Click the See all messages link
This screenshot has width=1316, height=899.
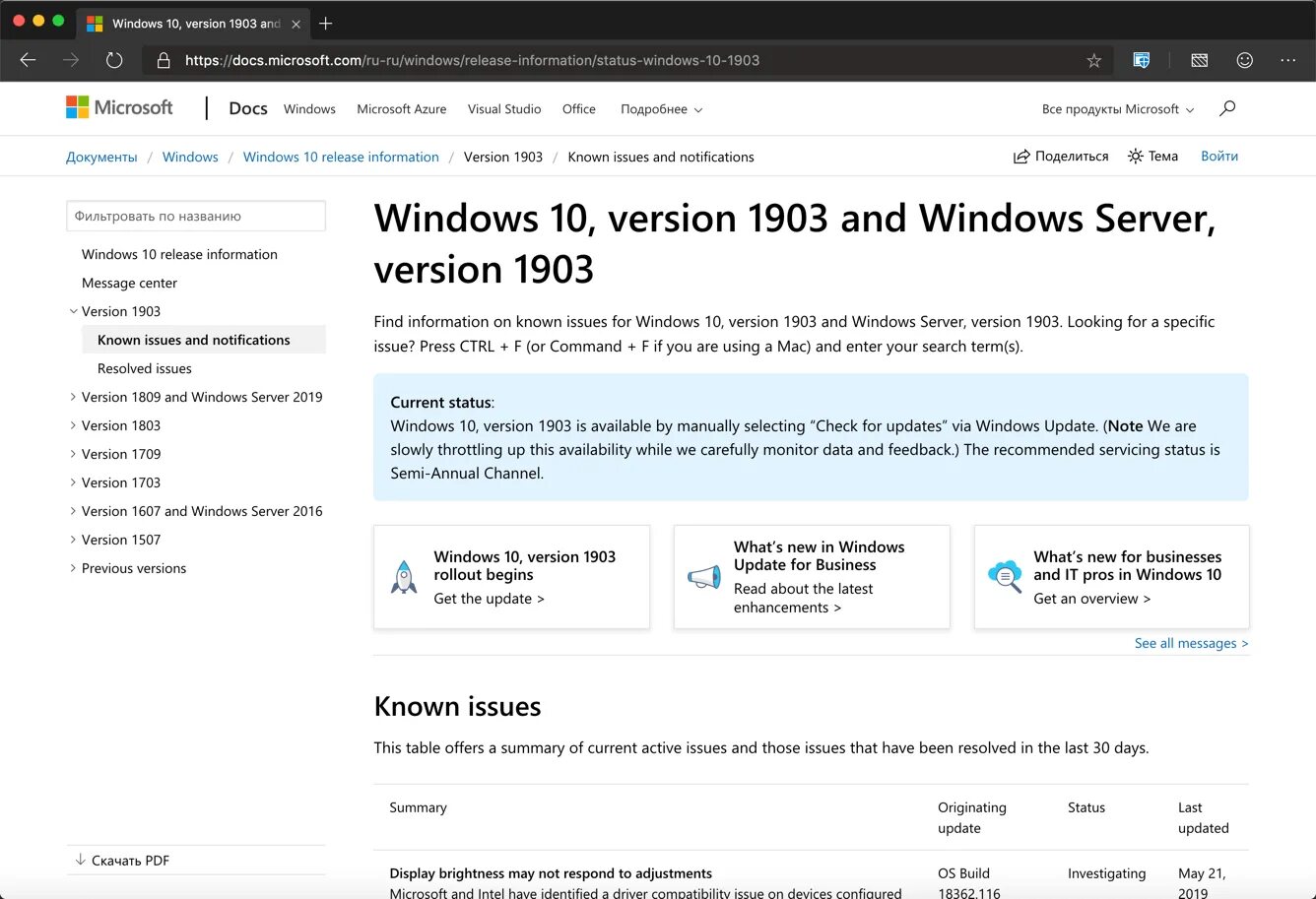(x=1192, y=643)
